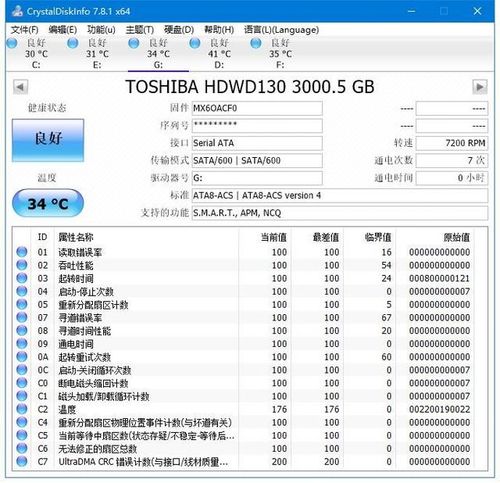Image resolution: width=500 pixels, height=483 pixels.
Task: Select the F: drive 35 °C tab
Action: pyautogui.click(x=280, y=53)
